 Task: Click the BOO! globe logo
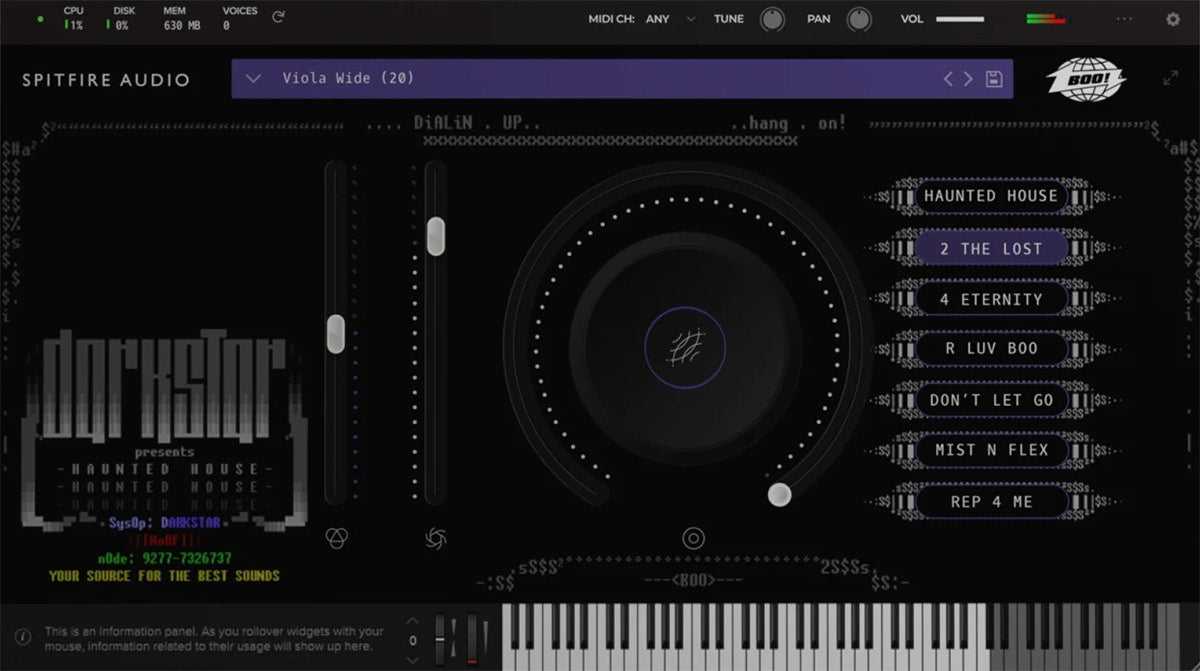point(1086,79)
